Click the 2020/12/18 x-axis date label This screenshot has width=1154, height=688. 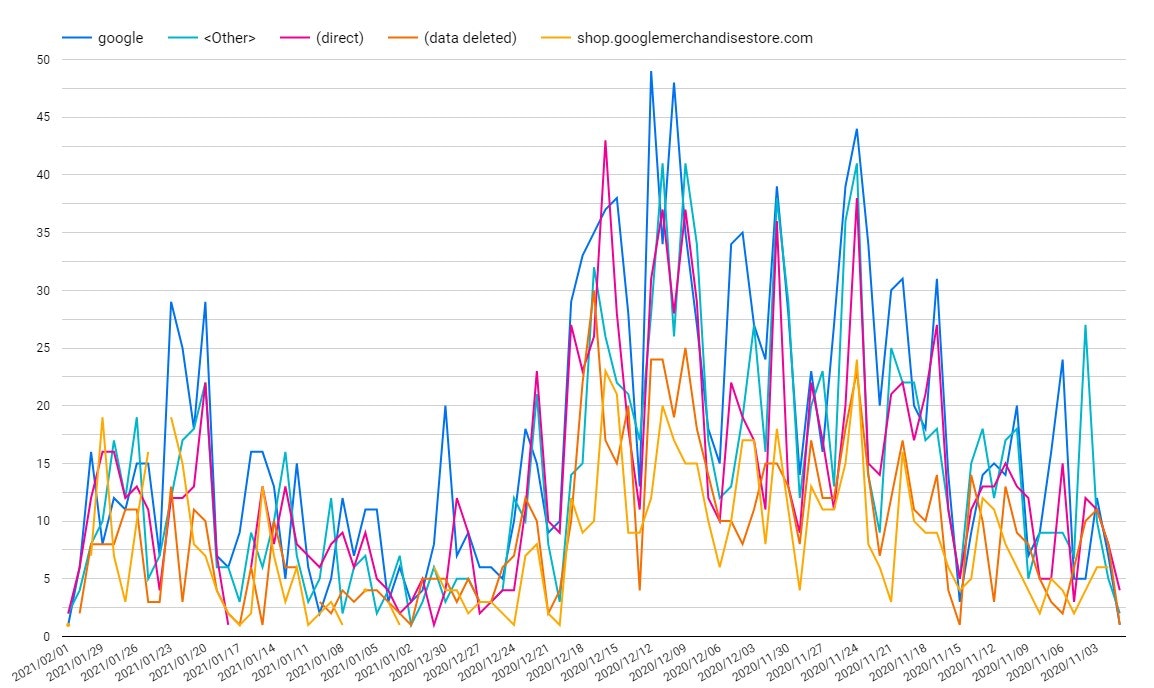556,662
